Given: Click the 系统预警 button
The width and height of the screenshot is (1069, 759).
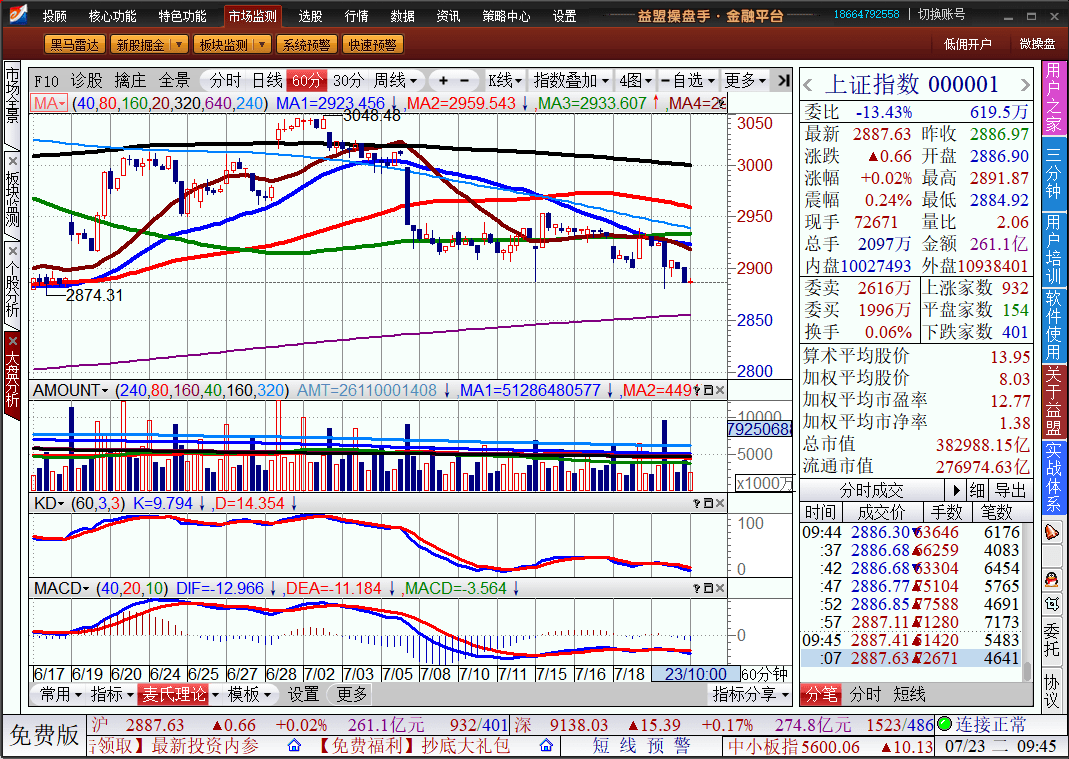Looking at the screenshot, I should (x=307, y=45).
